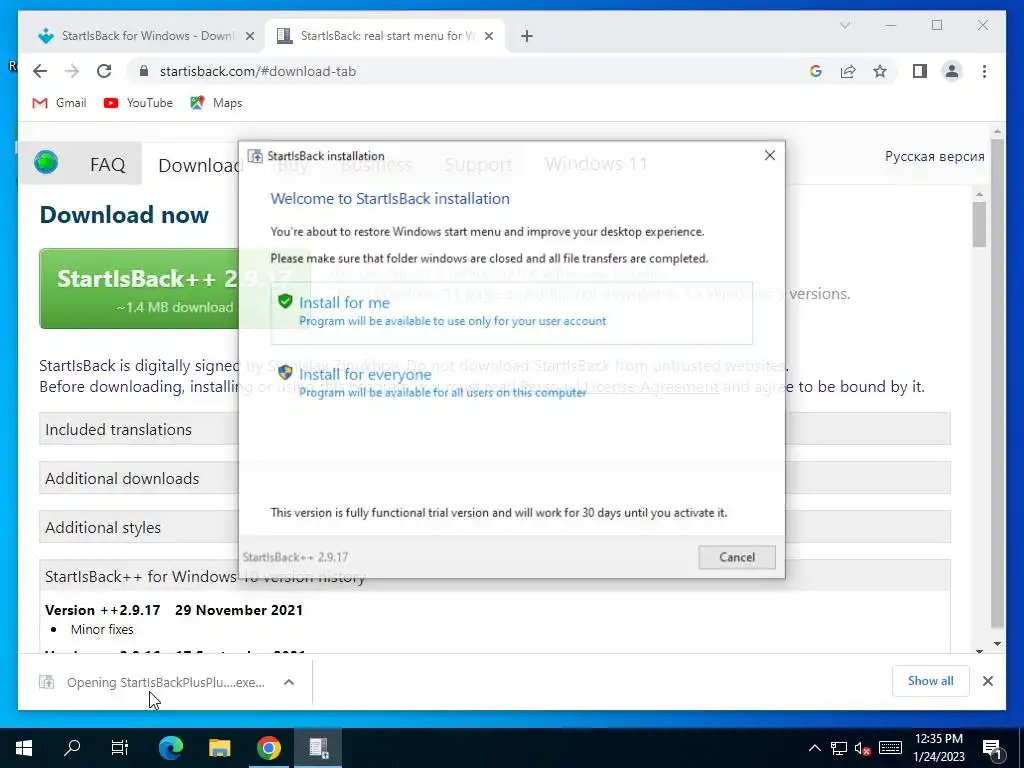Click 'Minor fixes' list item
1024x768 pixels.
[x=102, y=630]
